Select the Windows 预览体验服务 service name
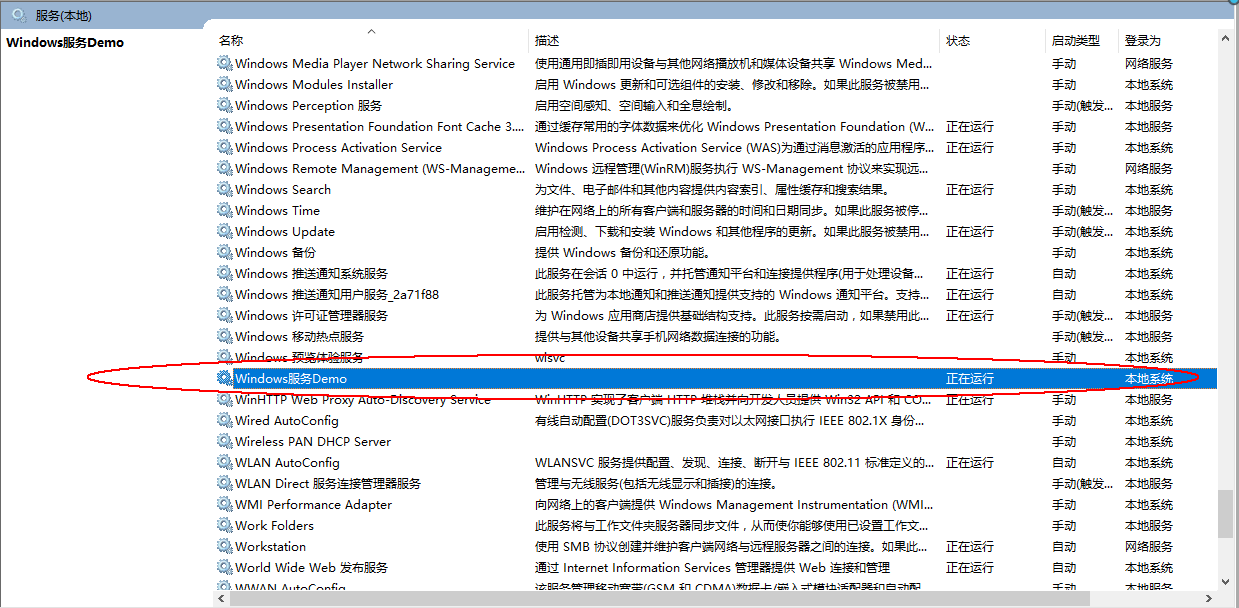Image resolution: width=1239 pixels, height=608 pixels. 299,357
